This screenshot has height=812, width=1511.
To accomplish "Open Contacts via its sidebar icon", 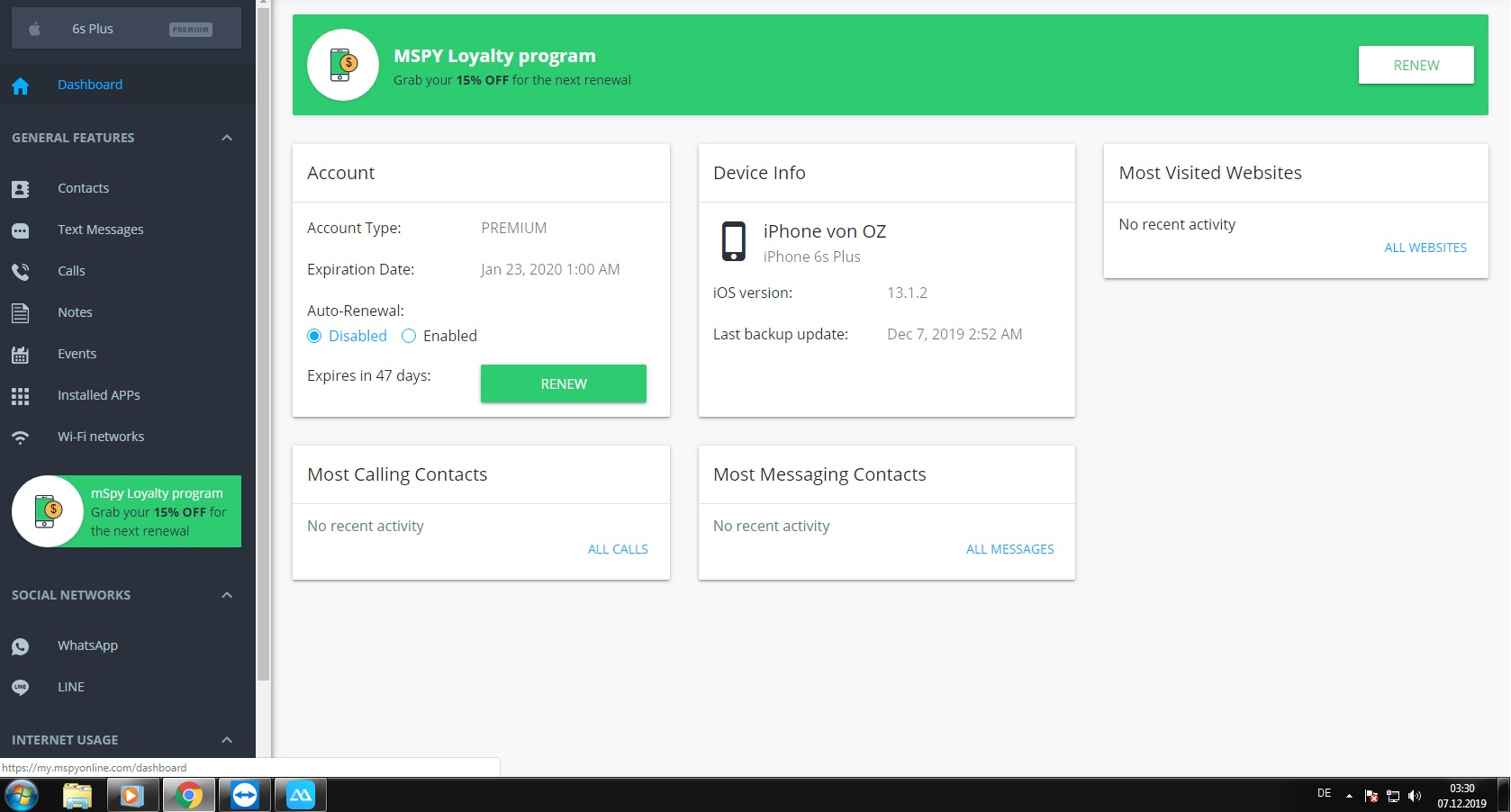I will 21,189.
